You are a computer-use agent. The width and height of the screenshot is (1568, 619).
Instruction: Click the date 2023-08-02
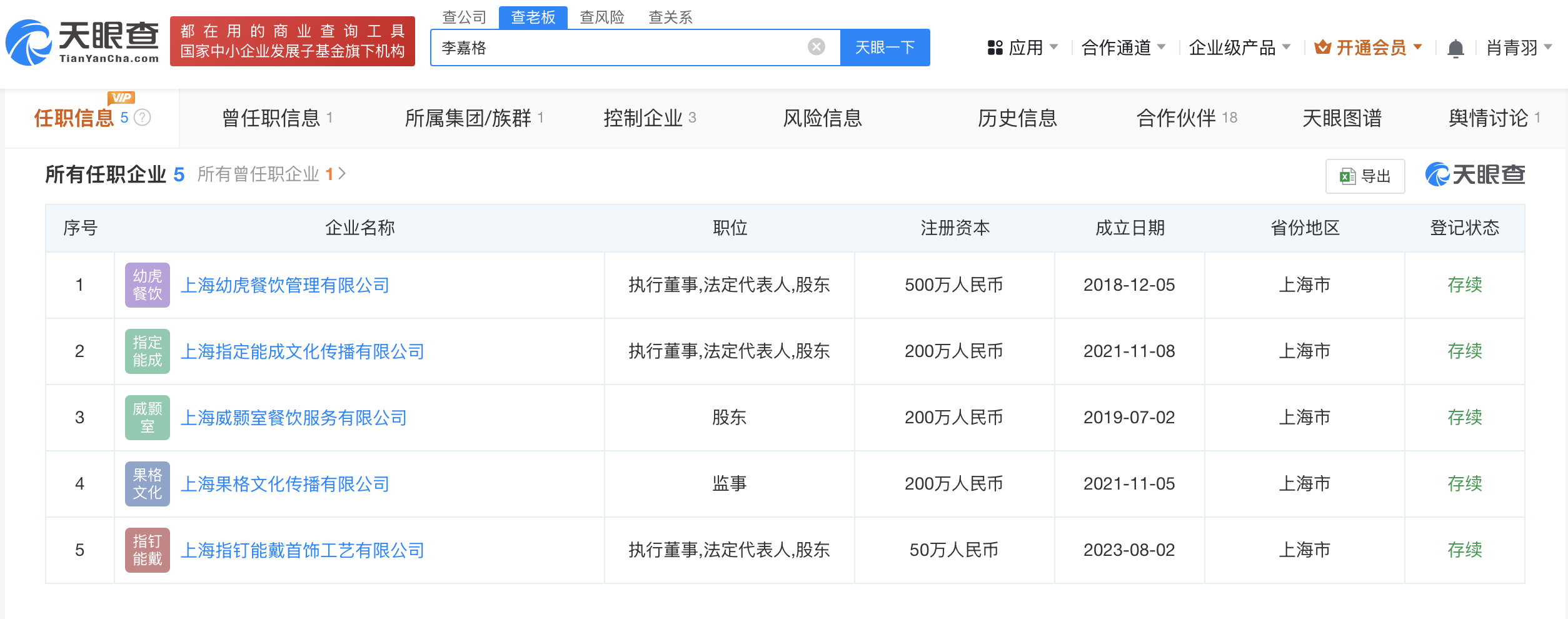coord(1129,550)
